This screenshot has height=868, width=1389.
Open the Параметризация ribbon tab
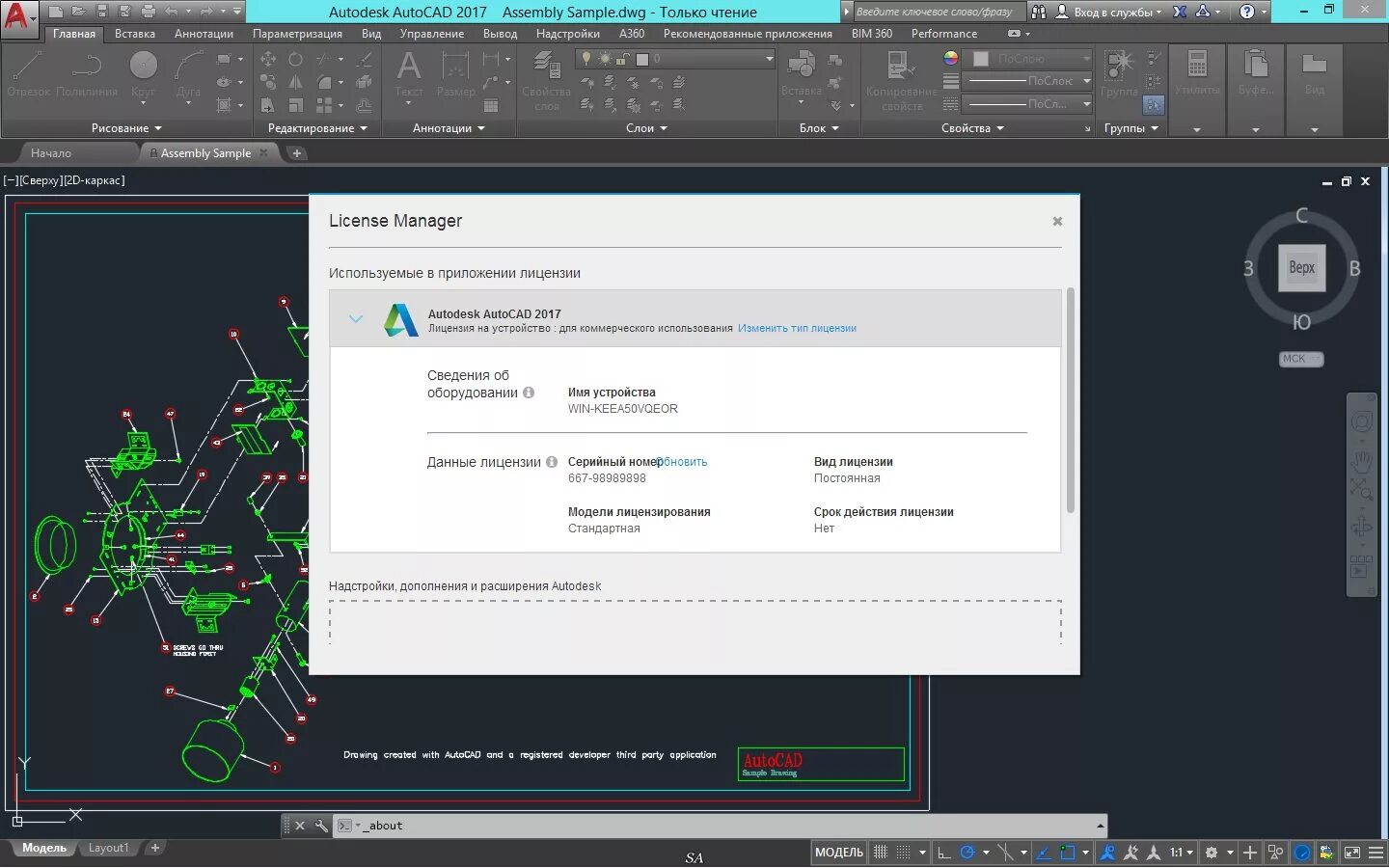pyautogui.click(x=297, y=34)
